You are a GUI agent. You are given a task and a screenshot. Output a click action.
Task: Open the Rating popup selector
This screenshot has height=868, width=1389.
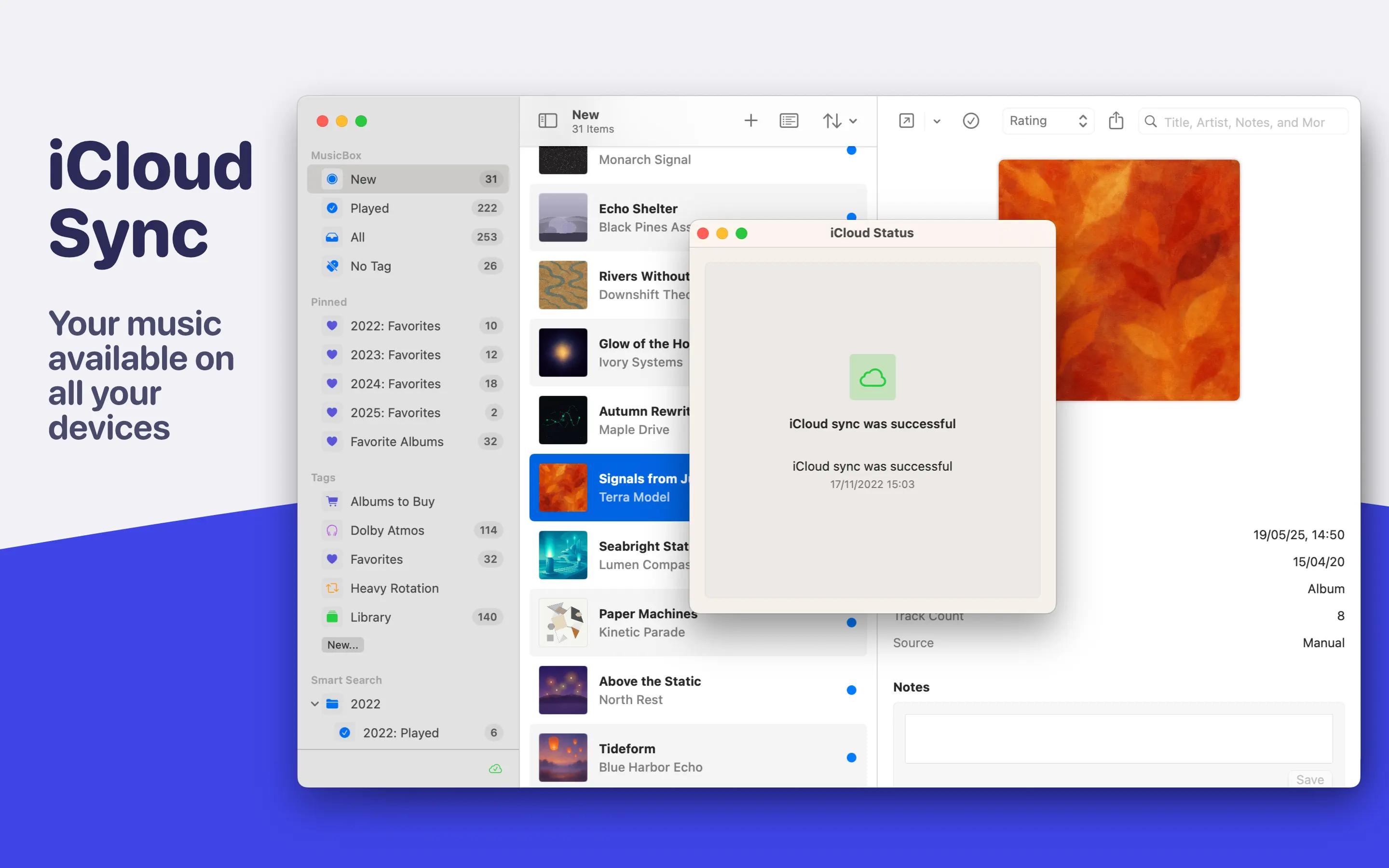[1048, 121]
